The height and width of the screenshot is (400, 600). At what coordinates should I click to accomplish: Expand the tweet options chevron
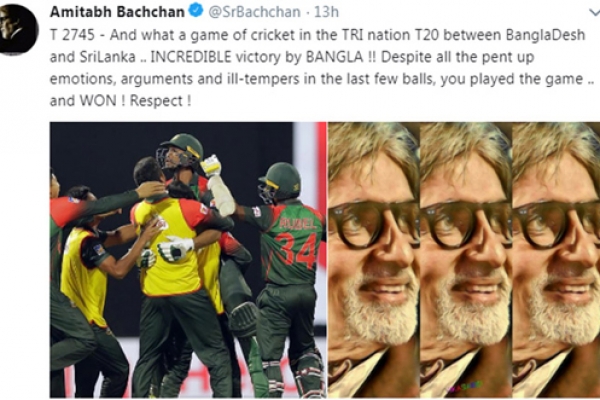click(x=595, y=12)
